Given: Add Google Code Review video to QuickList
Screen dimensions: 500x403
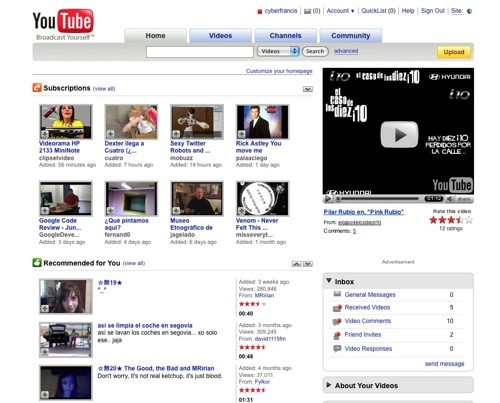Looking at the screenshot, I should coord(45,211).
